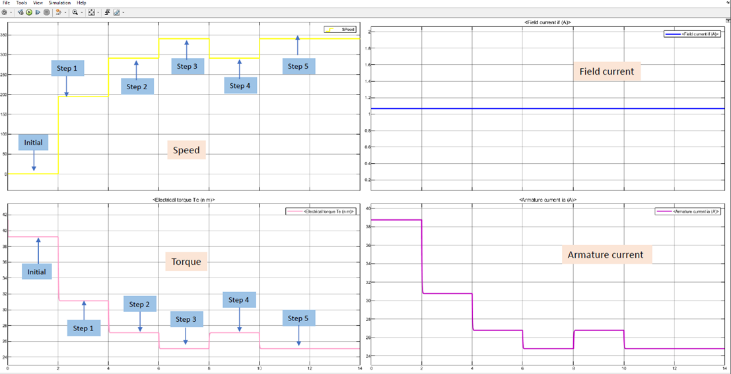Screen dimensions: 731x374
Task: Click the Step Back simulation button
Action: tap(21, 12)
